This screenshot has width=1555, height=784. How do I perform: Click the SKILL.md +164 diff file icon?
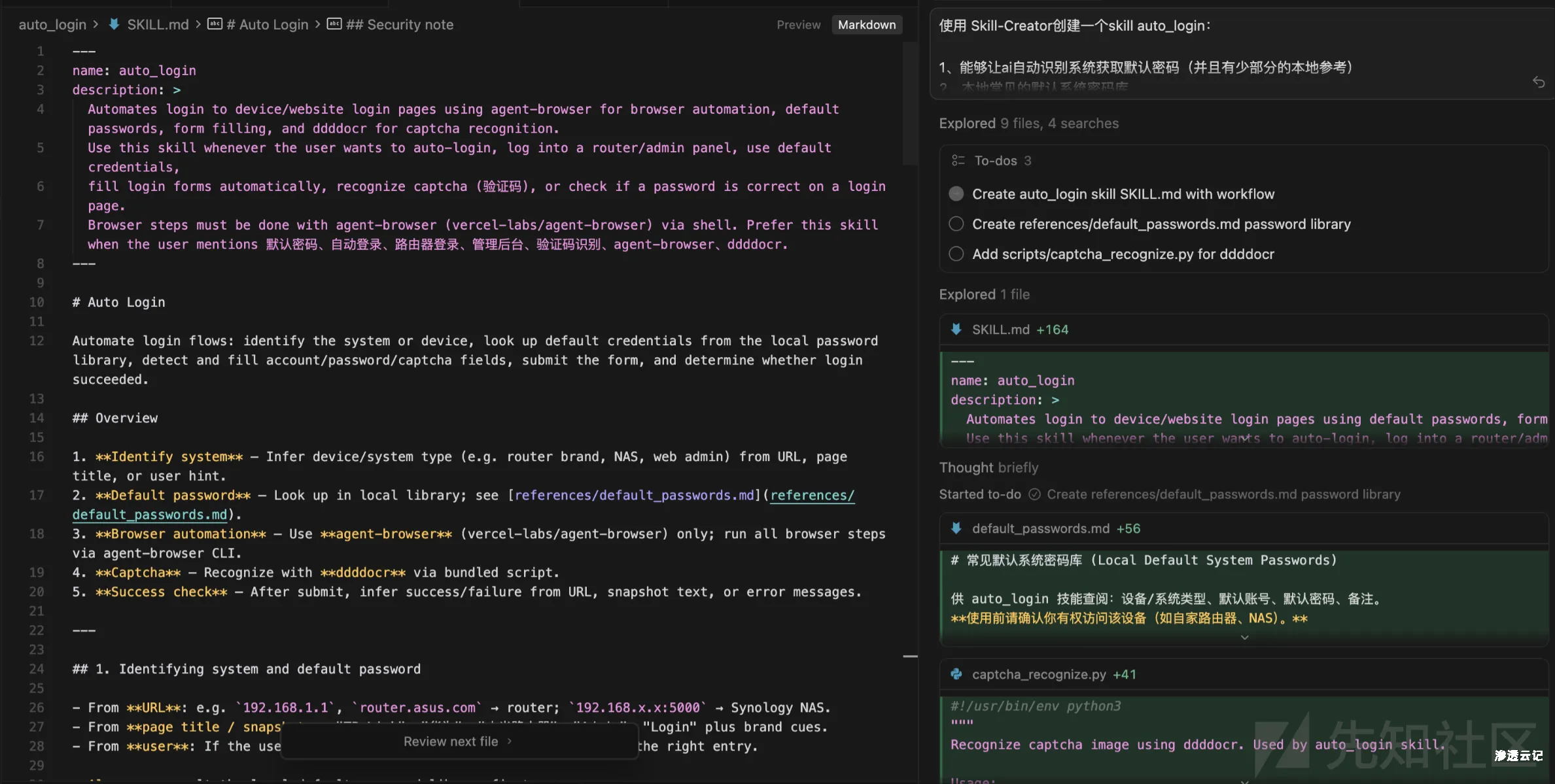click(x=956, y=330)
